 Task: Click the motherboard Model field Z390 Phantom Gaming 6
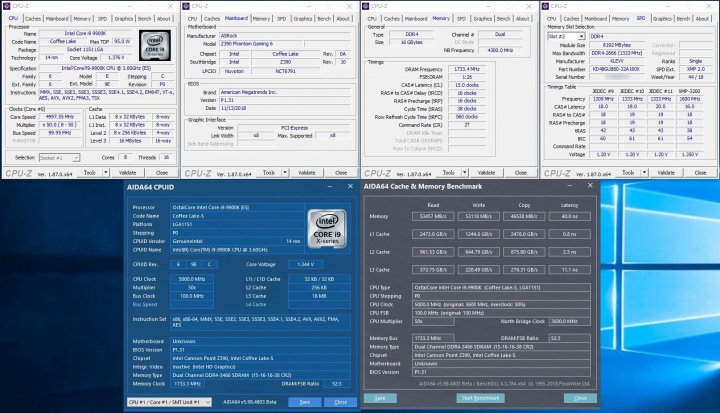coord(260,44)
